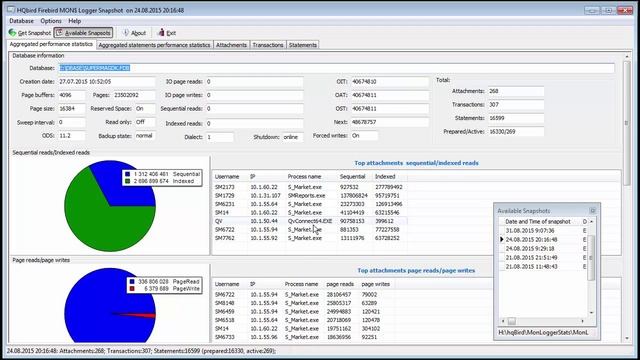Click the Get Snapshot toolbar button

coord(29,33)
